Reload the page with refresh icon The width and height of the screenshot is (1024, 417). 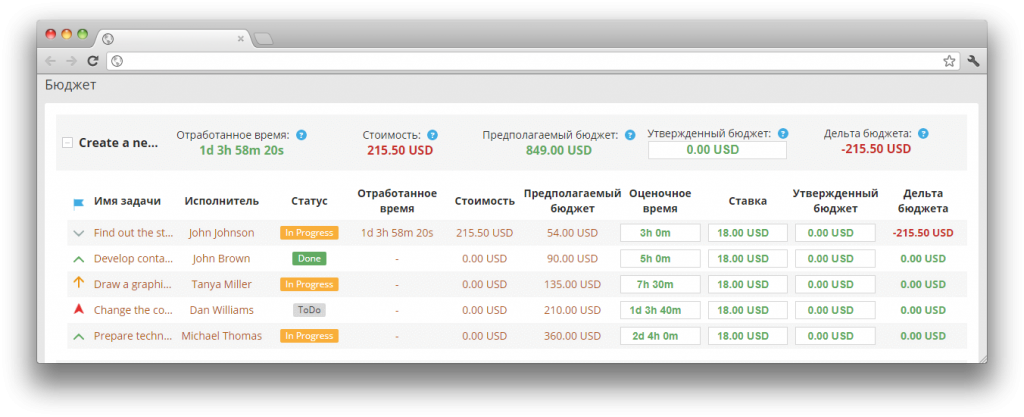click(x=93, y=61)
